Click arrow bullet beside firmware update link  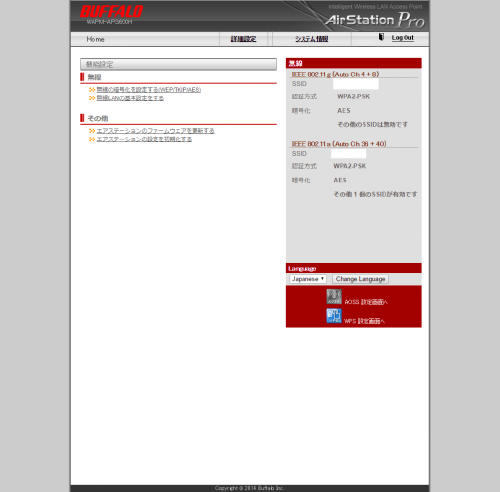tap(92, 131)
